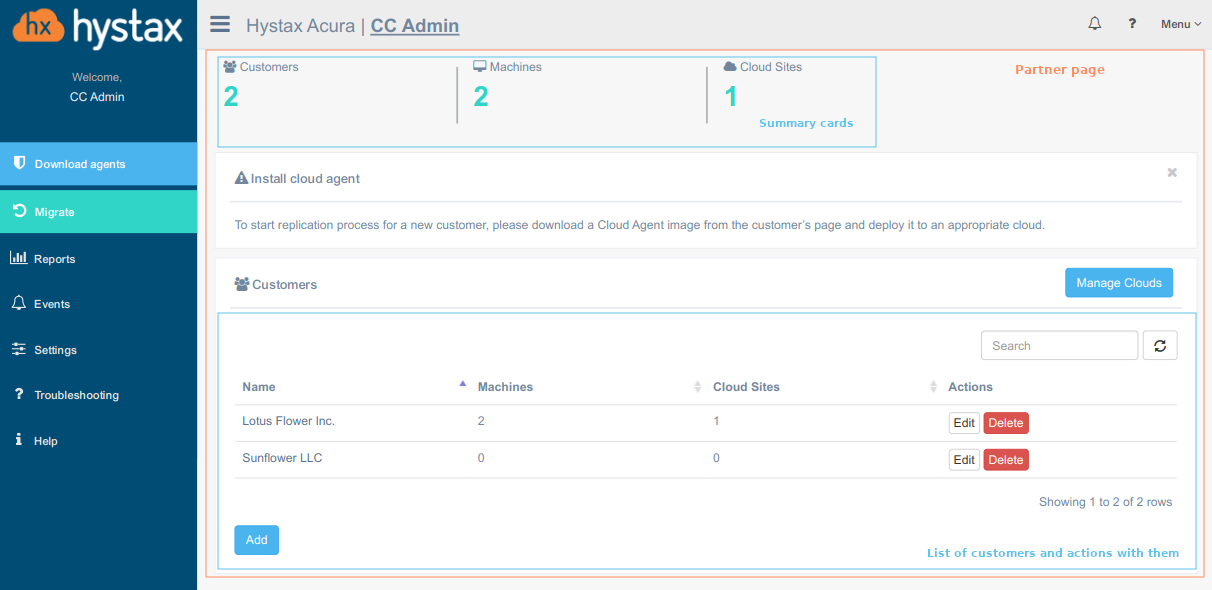The image size is (1212, 590).
Task: Sort table by Machines column
Action: 505,387
